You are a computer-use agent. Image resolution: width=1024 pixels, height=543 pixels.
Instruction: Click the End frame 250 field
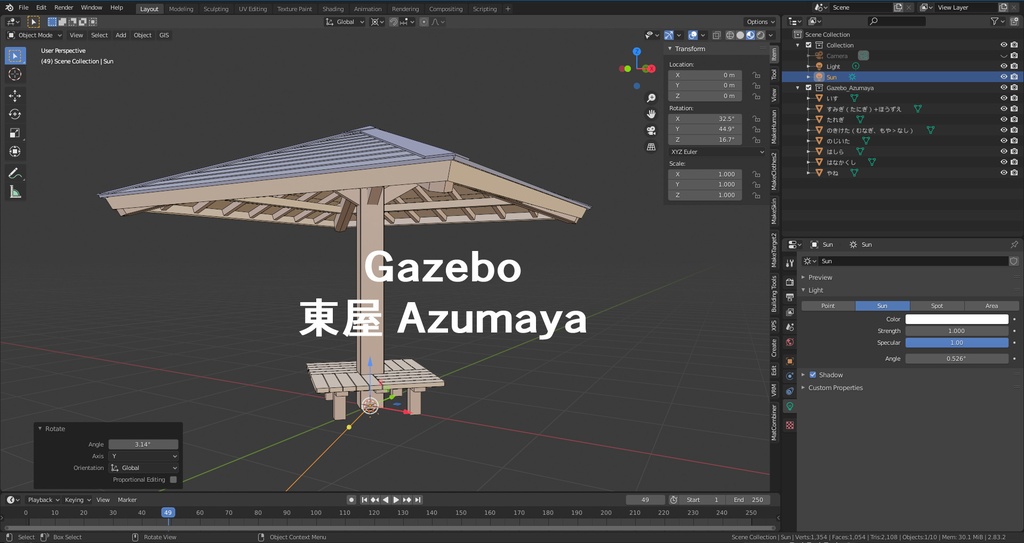tap(748, 500)
